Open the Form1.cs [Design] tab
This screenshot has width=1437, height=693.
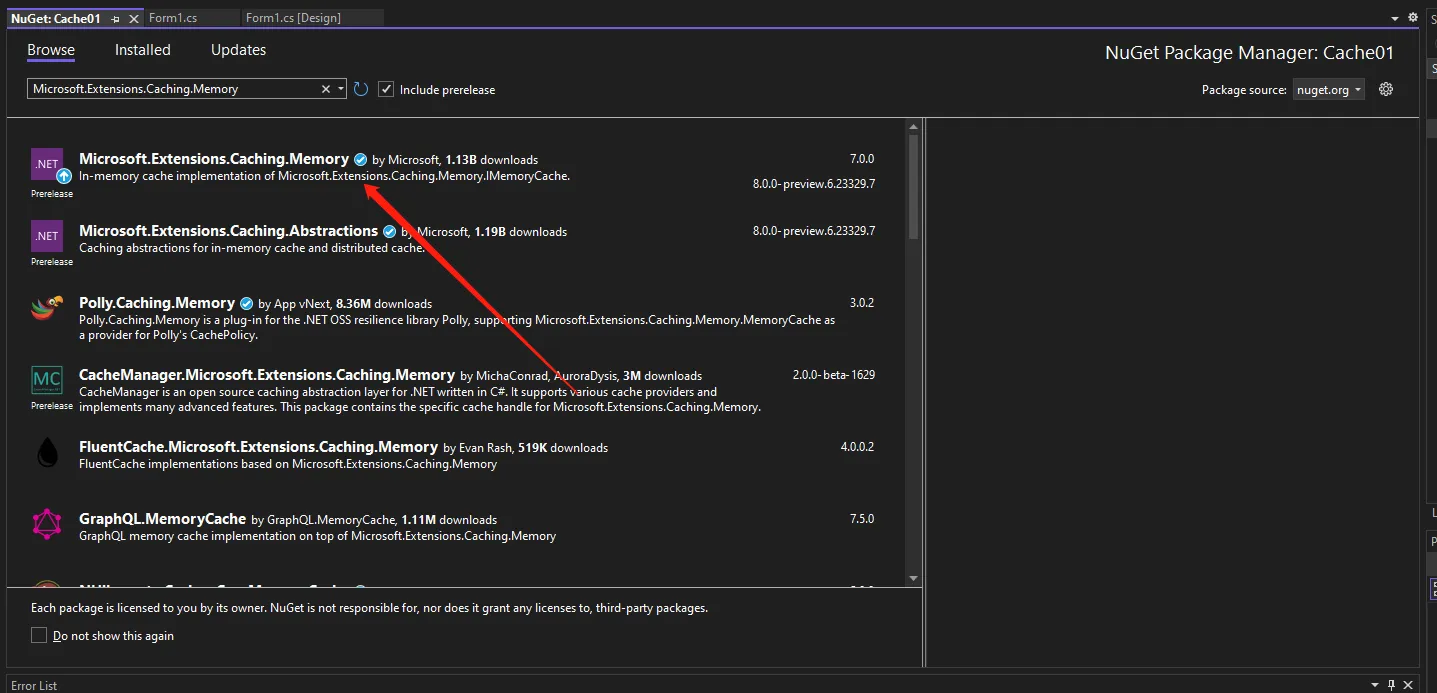(293, 18)
